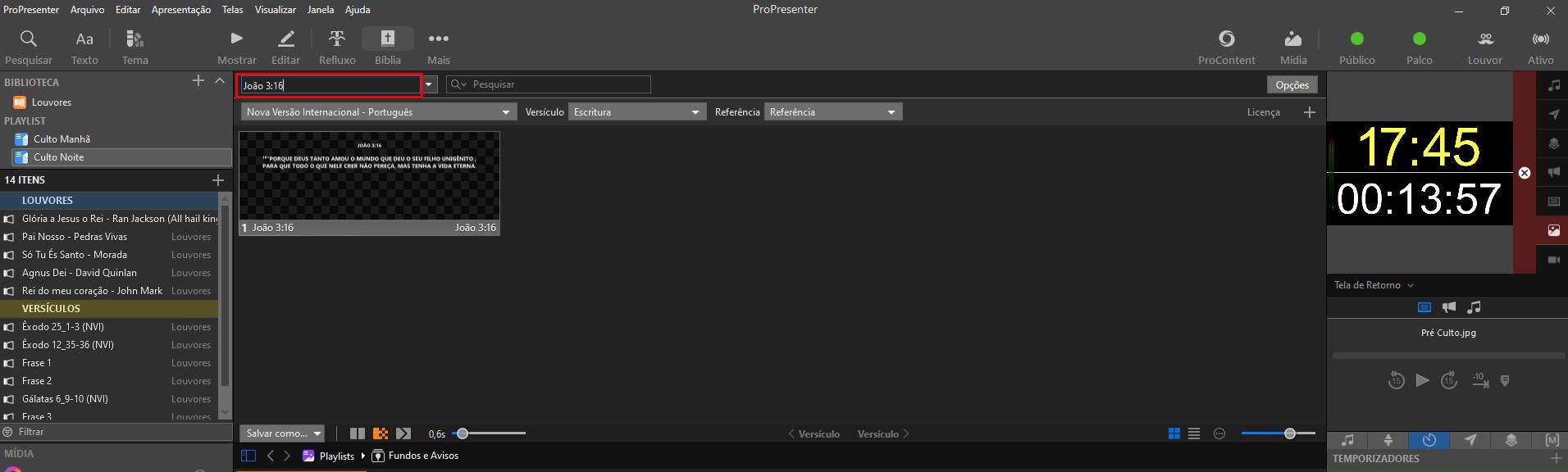1568x472 pixels.
Task: Open the Editar pencil tool
Action: [285, 48]
